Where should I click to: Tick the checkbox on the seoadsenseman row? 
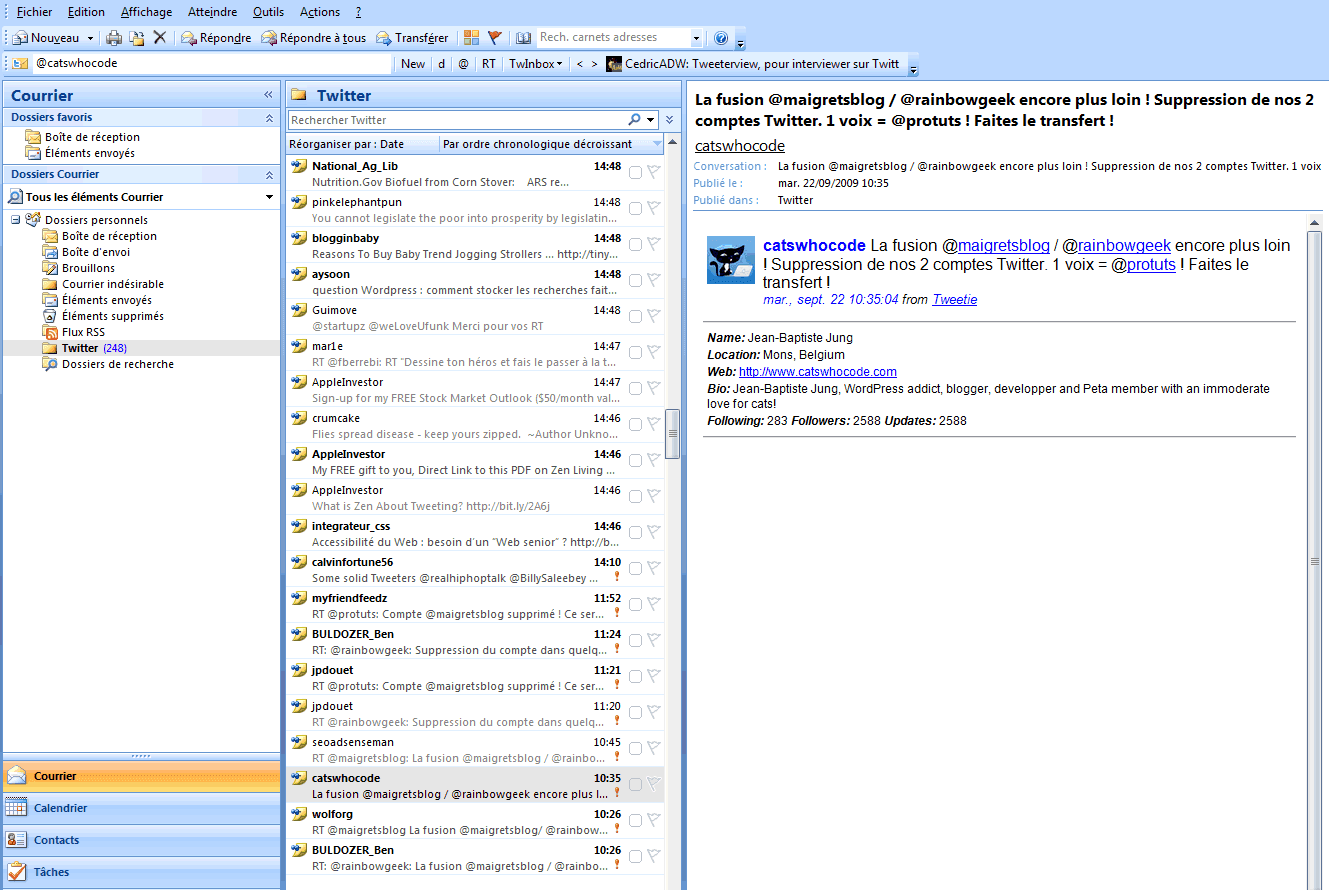coord(635,748)
